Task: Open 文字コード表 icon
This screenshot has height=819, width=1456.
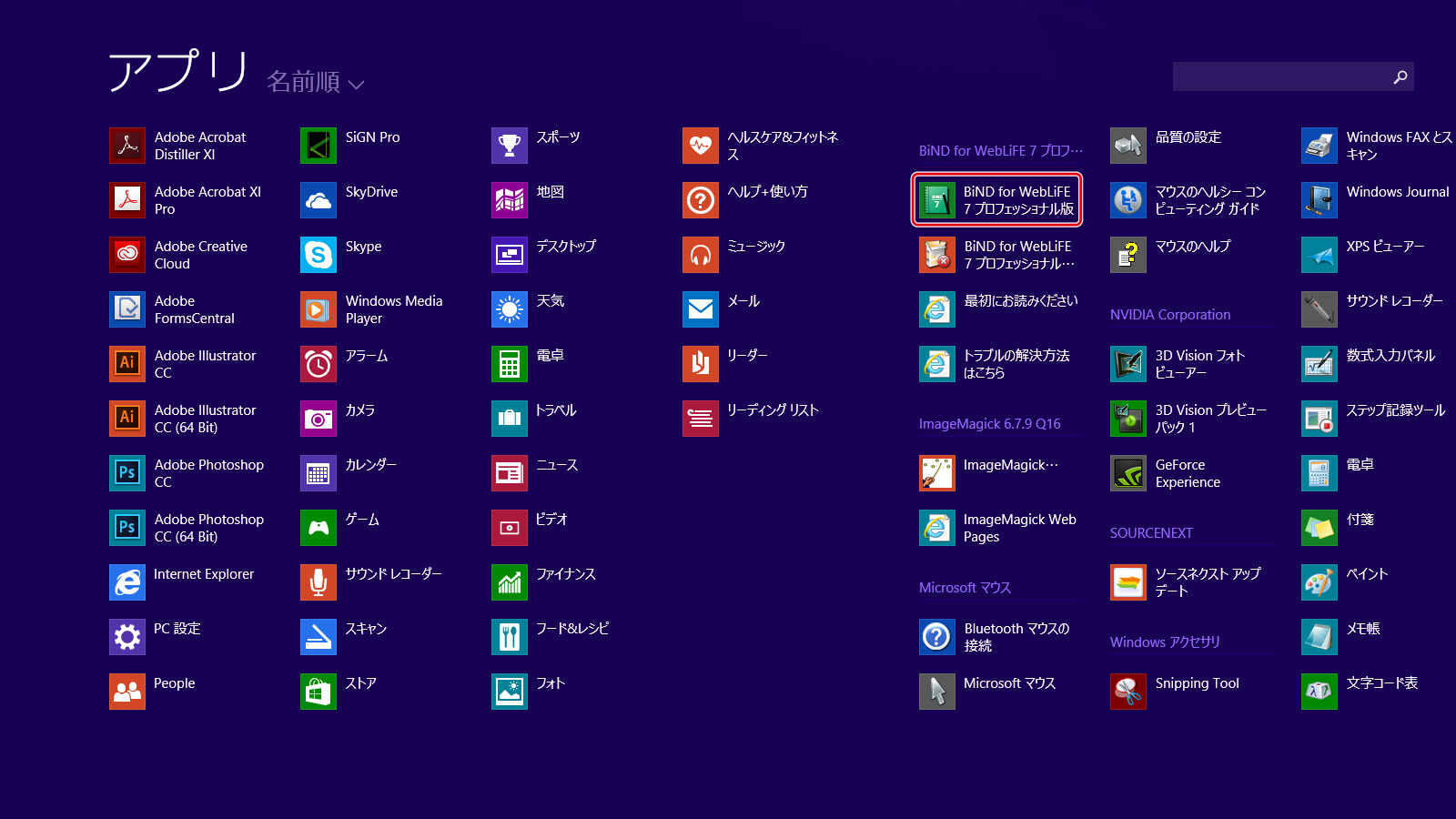Action: (x=1319, y=692)
